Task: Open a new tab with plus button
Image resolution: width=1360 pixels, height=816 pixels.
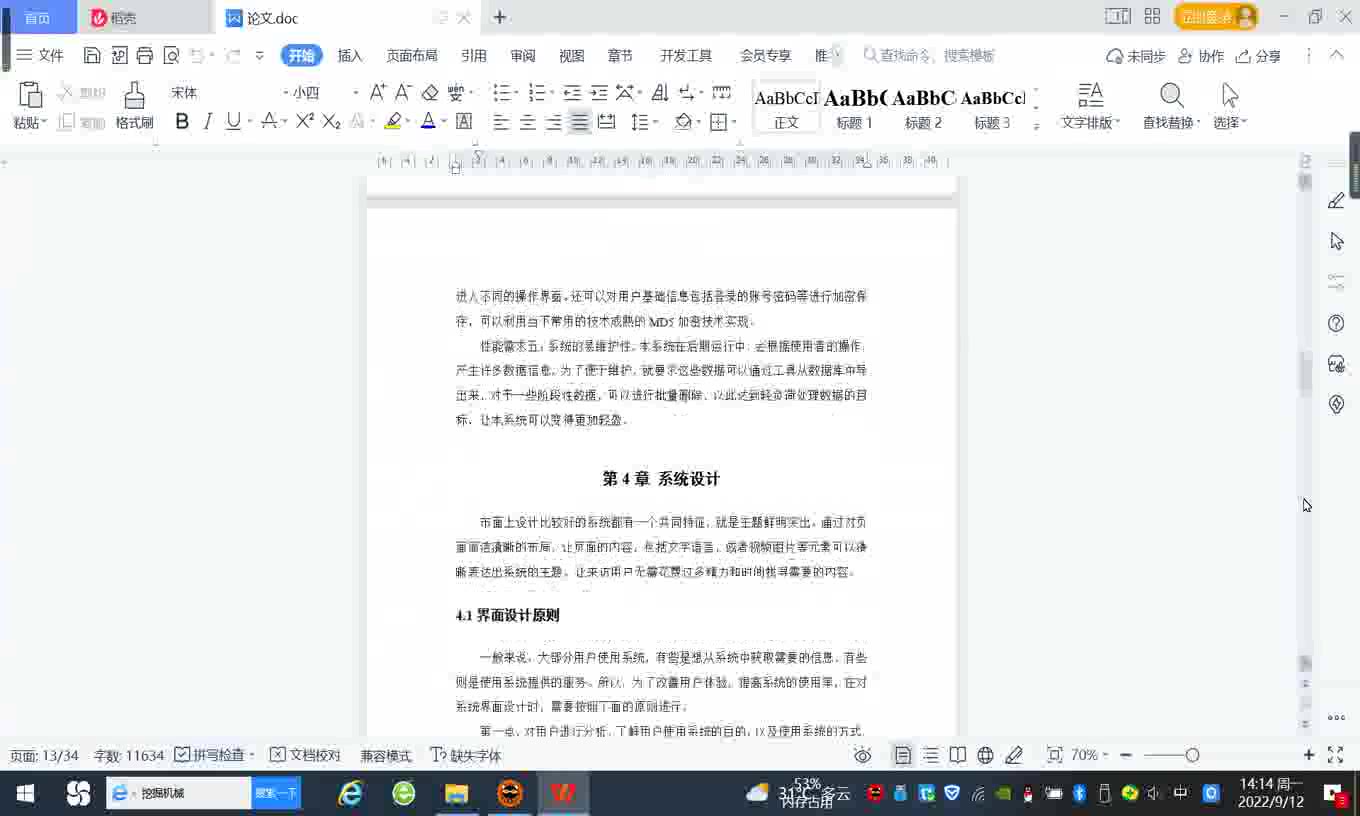Action: pyautogui.click(x=500, y=17)
